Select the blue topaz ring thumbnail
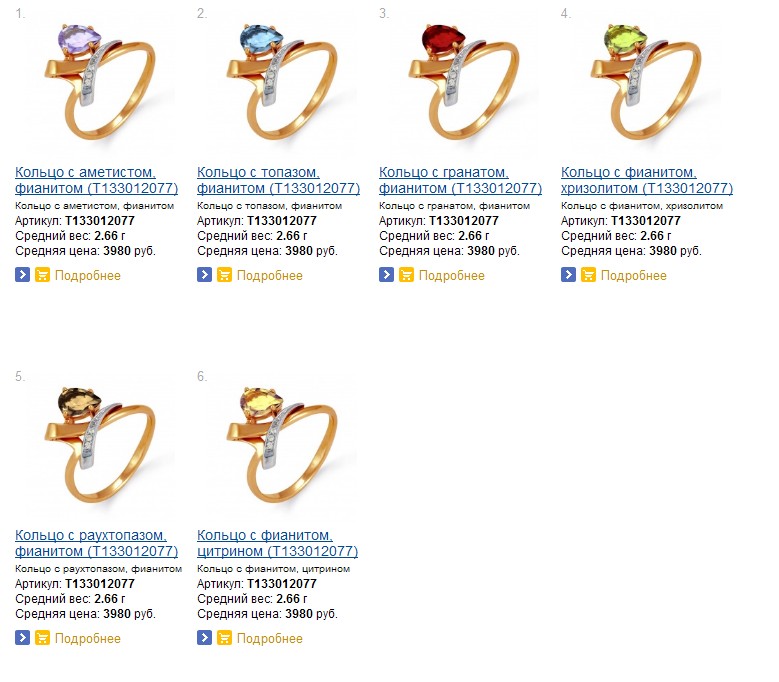This screenshot has height=682, width=779. tap(281, 83)
